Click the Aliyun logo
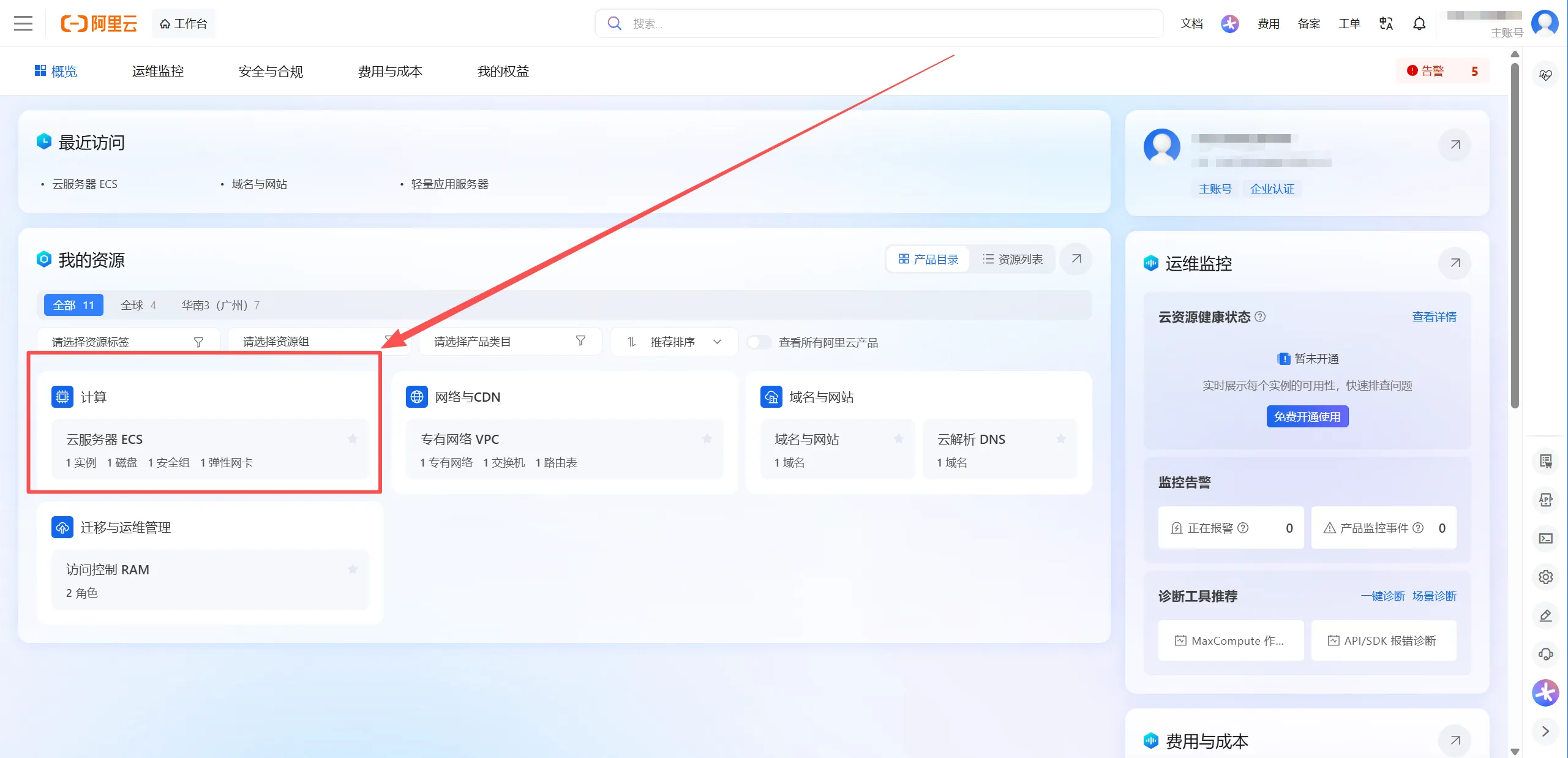This screenshot has height=758, width=1568. [x=99, y=23]
